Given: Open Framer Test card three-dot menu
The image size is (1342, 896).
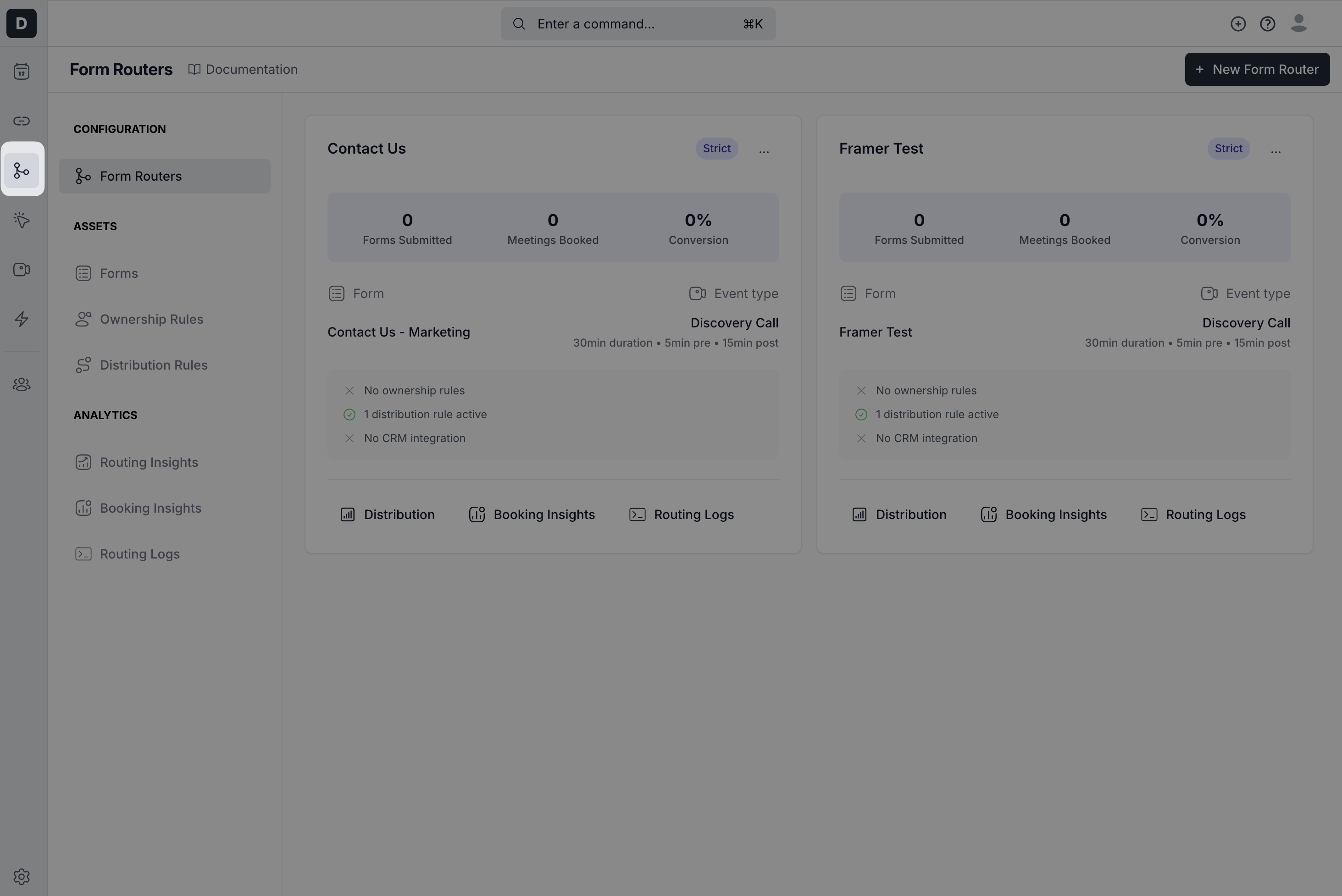Looking at the screenshot, I should point(1275,150).
